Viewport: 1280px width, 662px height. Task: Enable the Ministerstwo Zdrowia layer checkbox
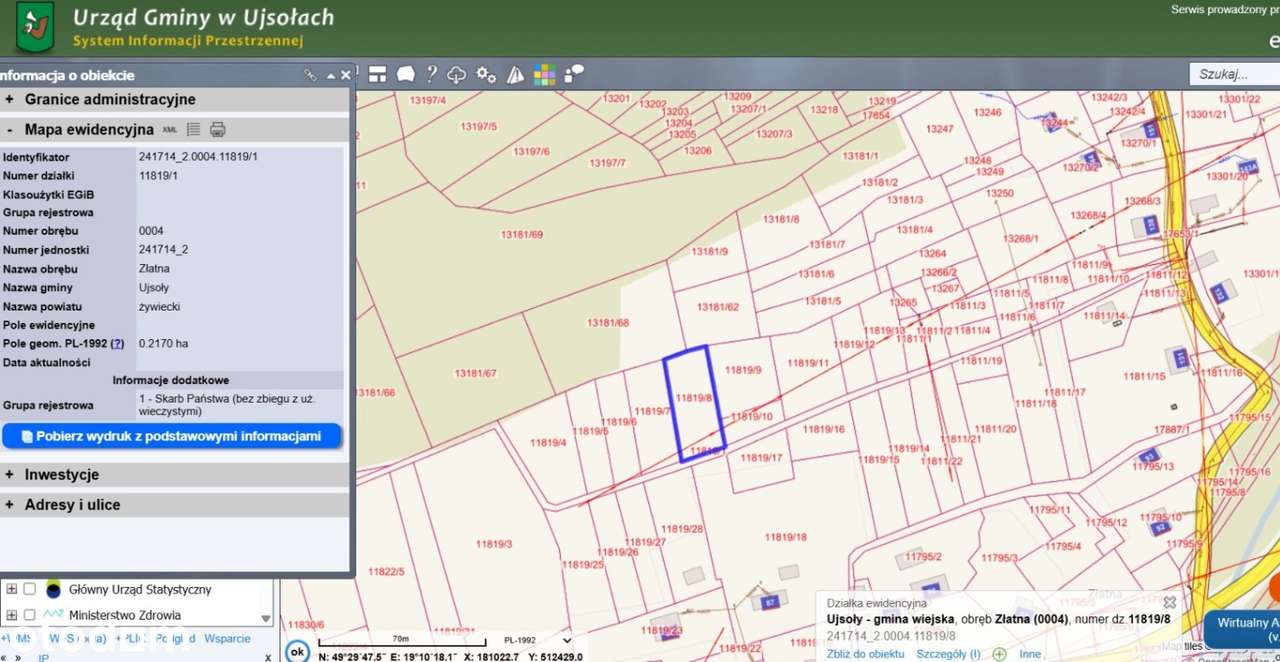pos(29,615)
